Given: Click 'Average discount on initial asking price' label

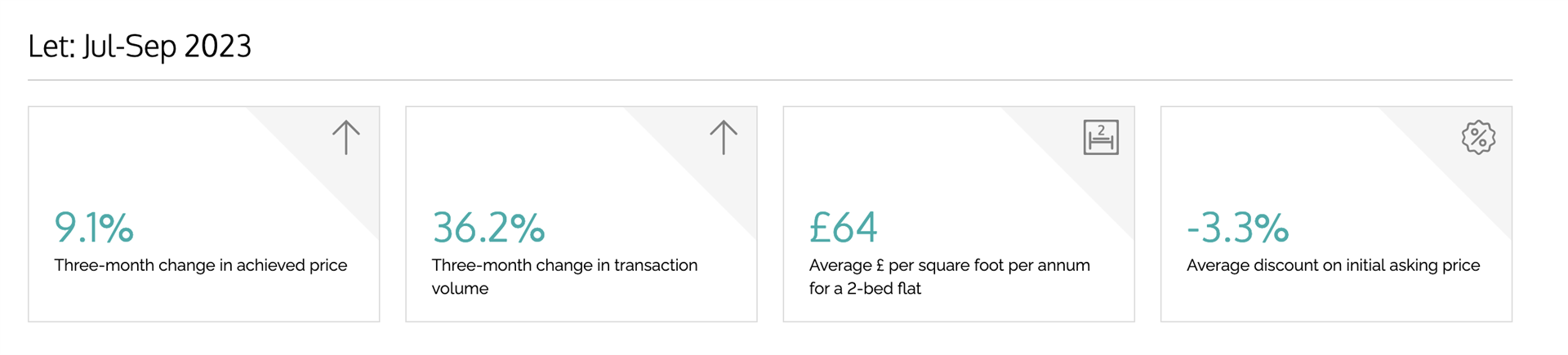Looking at the screenshot, I should pos(1333,265).
